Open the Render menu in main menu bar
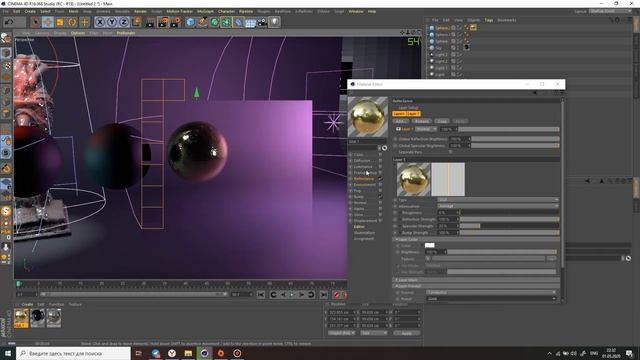This screenshot has width=640, height=360. (140, 11)
